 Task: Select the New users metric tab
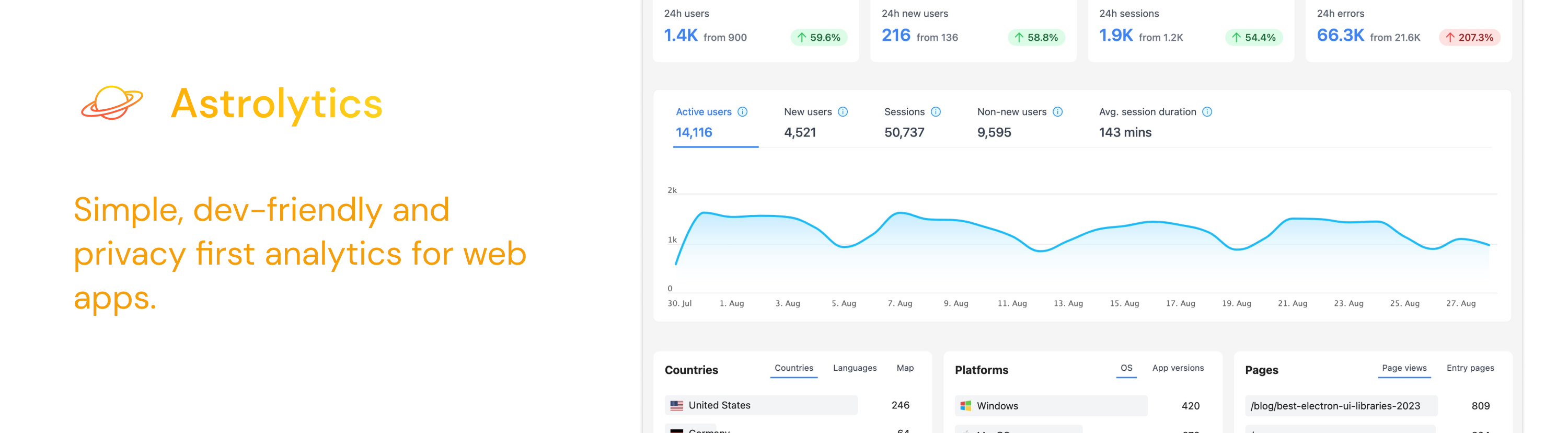[816, 122]
